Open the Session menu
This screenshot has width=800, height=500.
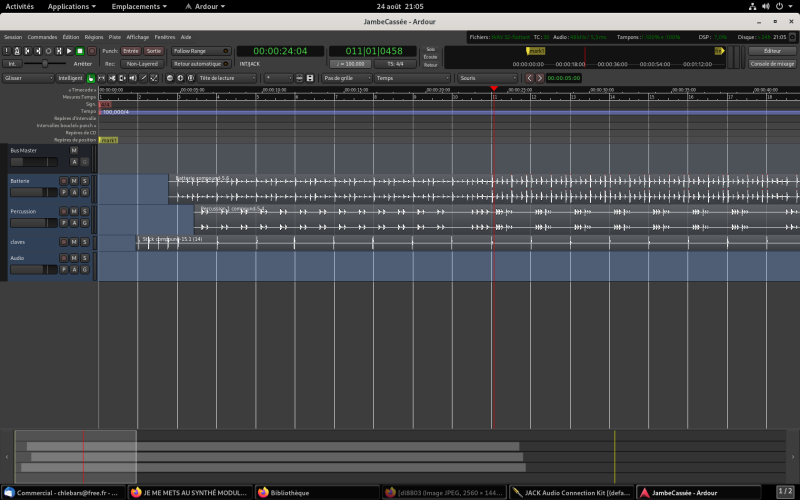point(12,36)
